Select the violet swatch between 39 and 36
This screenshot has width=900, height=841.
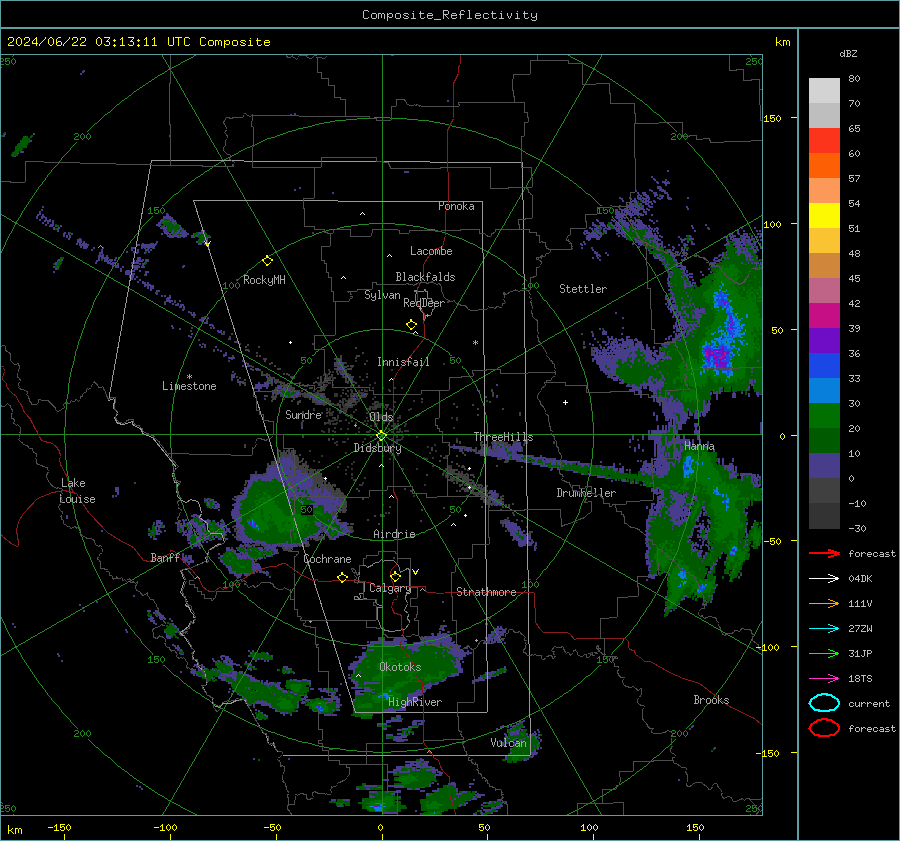pyautogui.click(x=824, y=340)
